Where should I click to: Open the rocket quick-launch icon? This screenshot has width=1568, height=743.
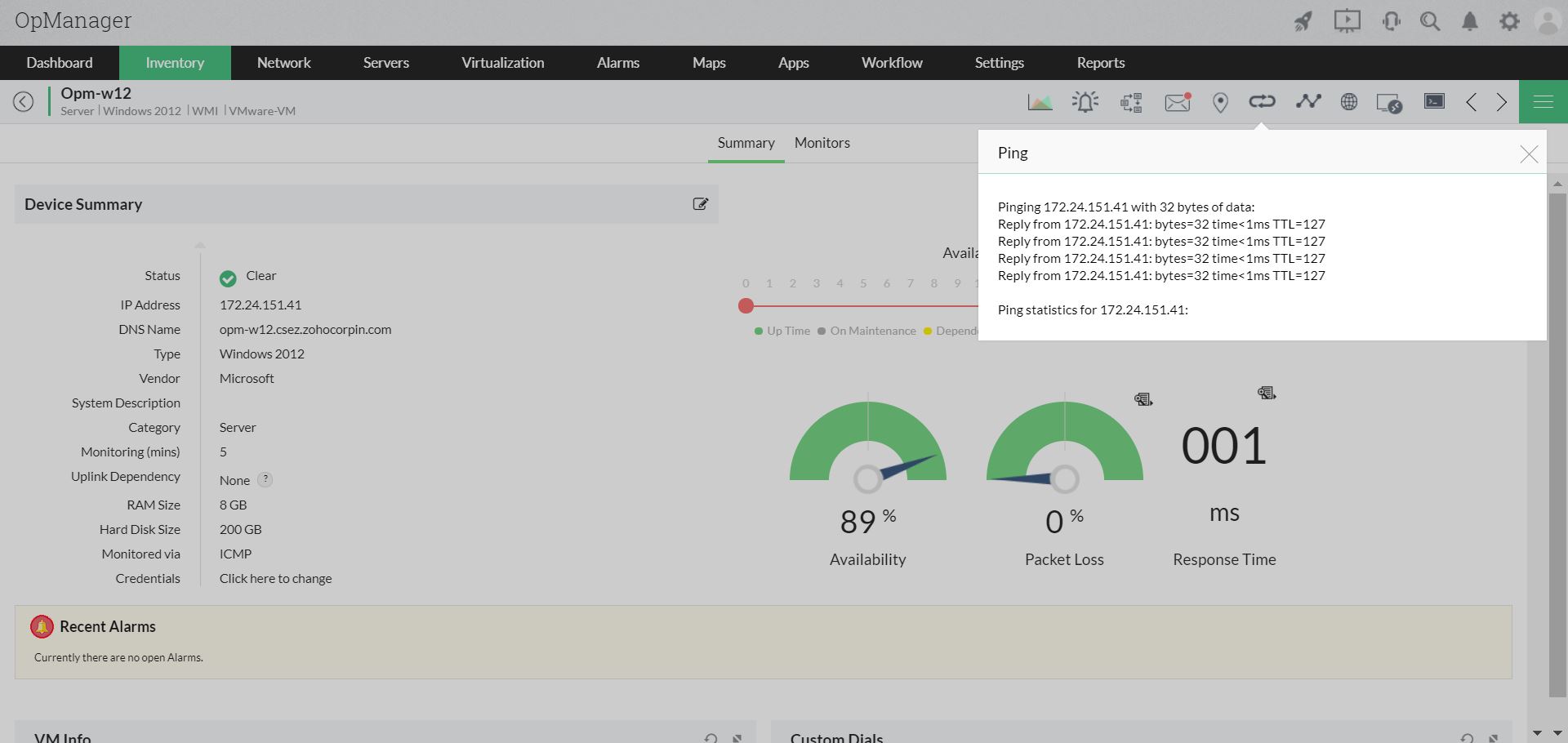tap(1303, 21)
